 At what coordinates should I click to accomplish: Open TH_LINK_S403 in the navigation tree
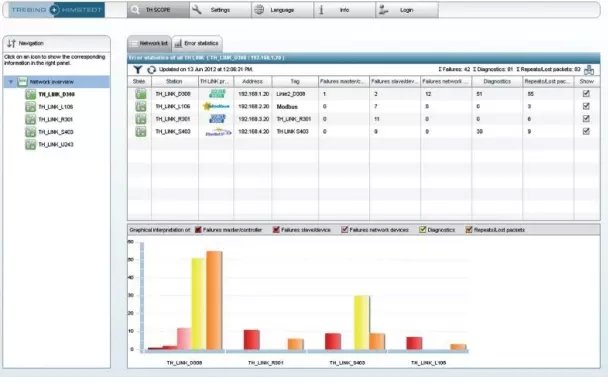(x=56, y=132)
